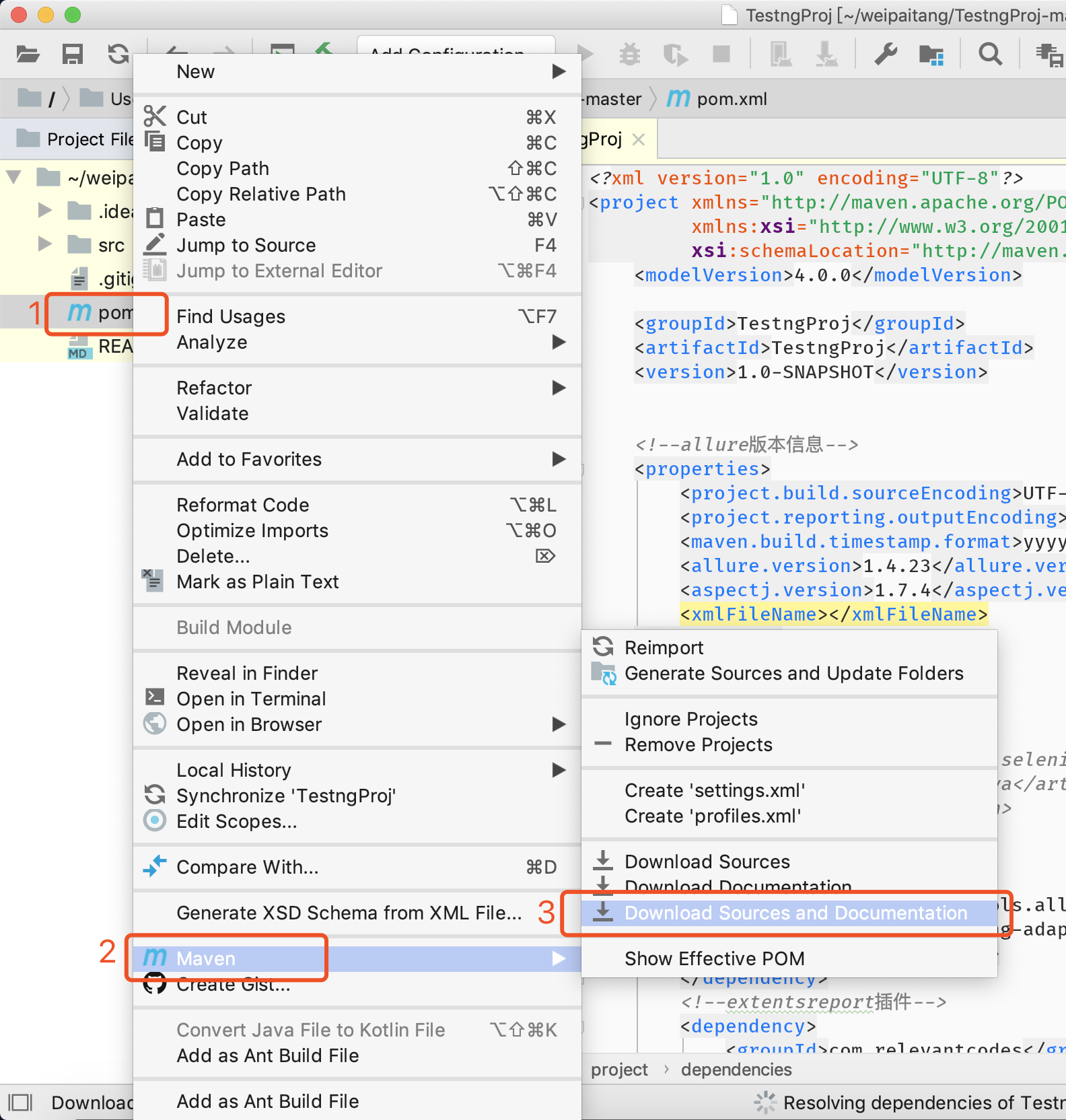
Task: Choose Create 'settings.xml' menu item
Action: coord(789,790)
